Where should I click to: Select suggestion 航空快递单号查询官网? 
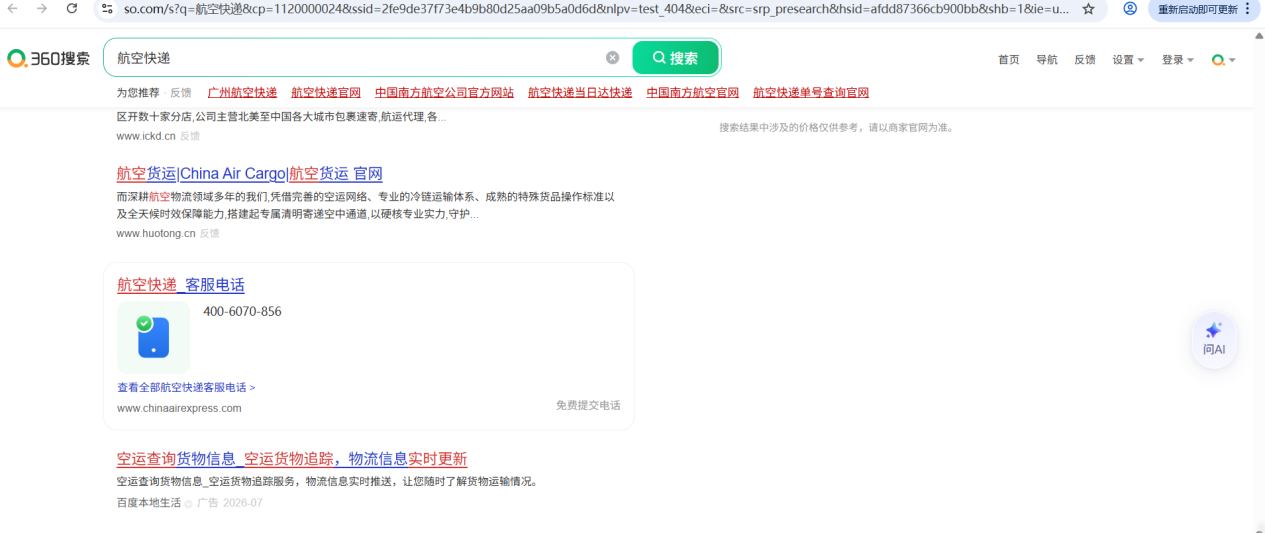(x=811, y=93)
